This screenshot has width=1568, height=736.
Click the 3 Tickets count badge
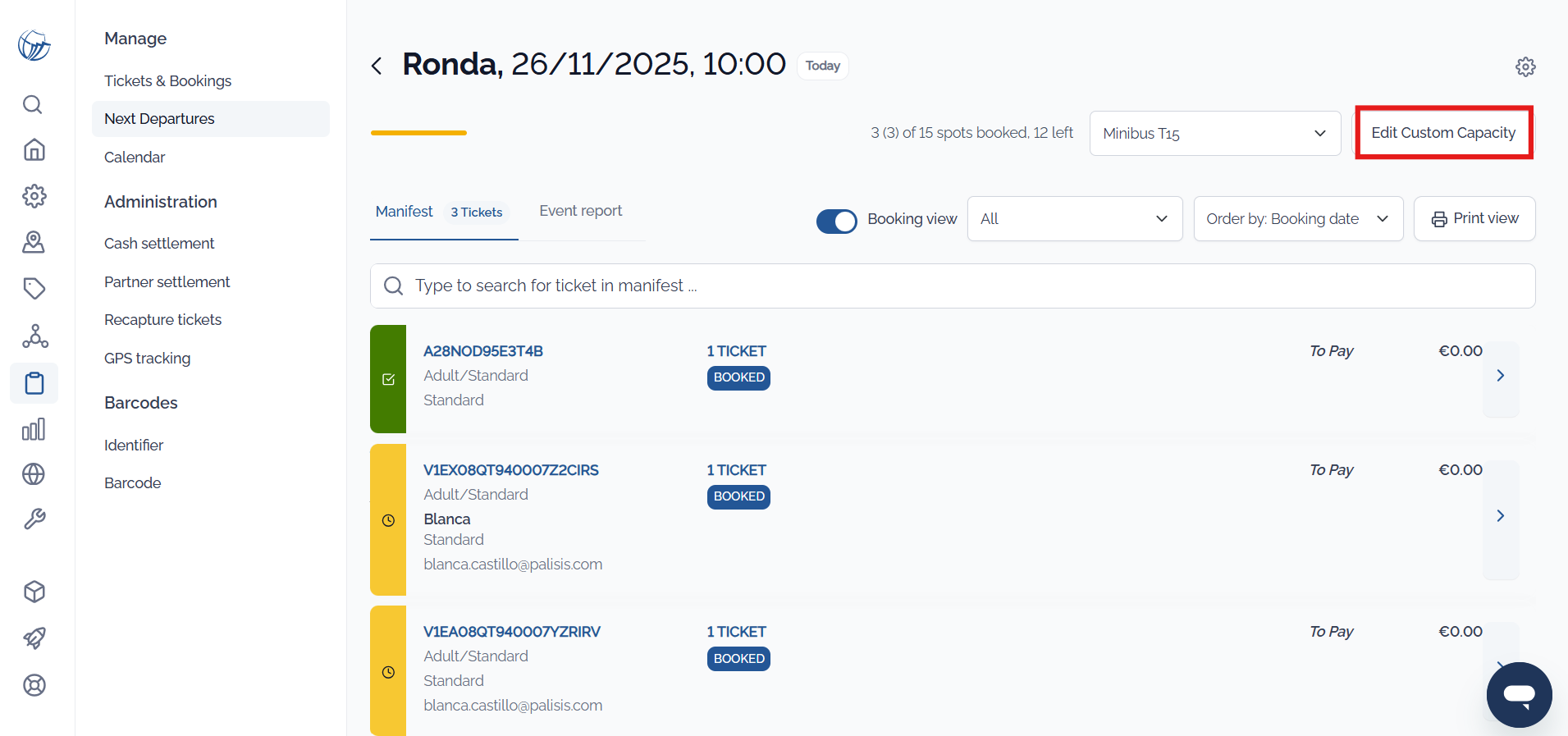(477, 213)
